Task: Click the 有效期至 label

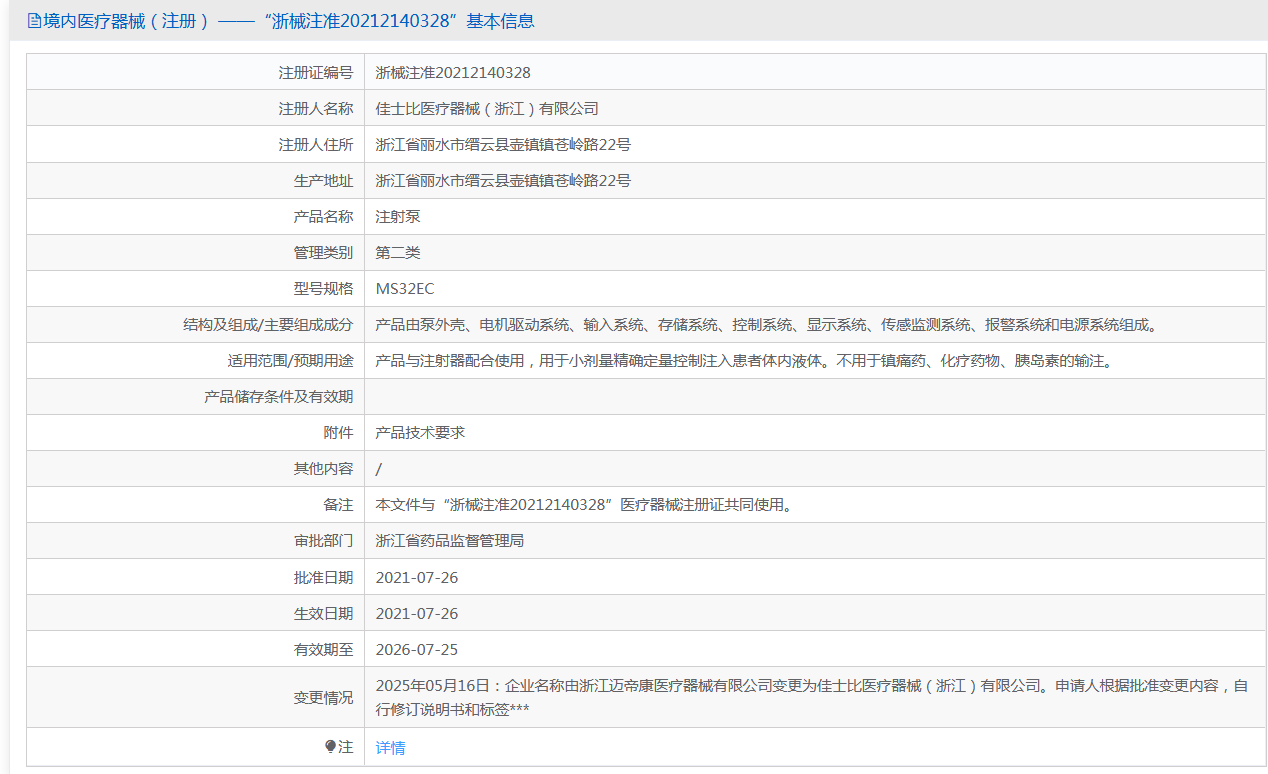Action: click(323, 649)
